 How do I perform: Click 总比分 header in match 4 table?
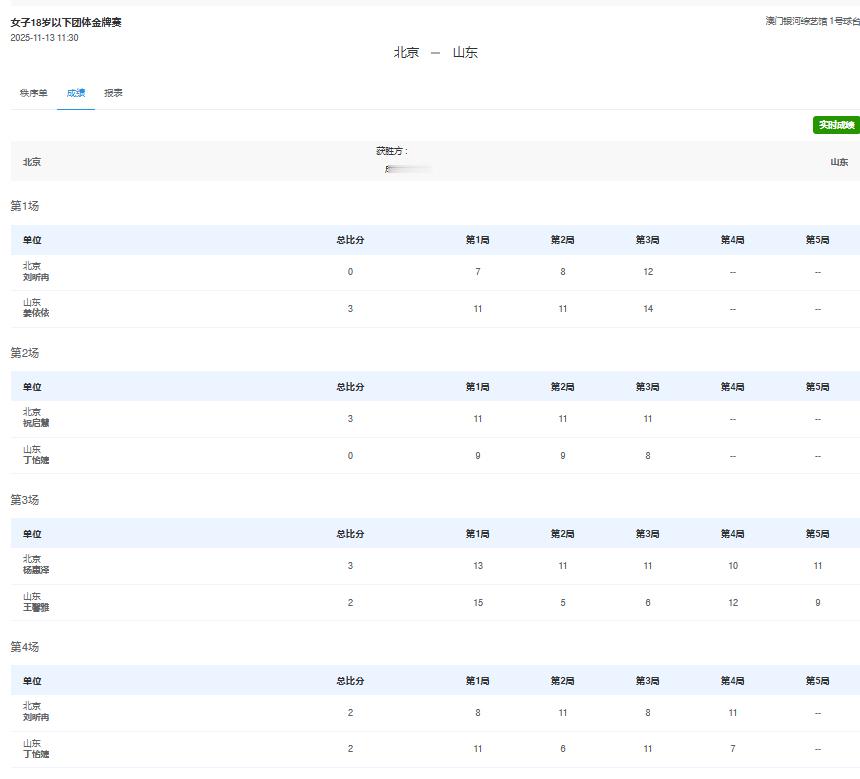[x=350, y=681]
